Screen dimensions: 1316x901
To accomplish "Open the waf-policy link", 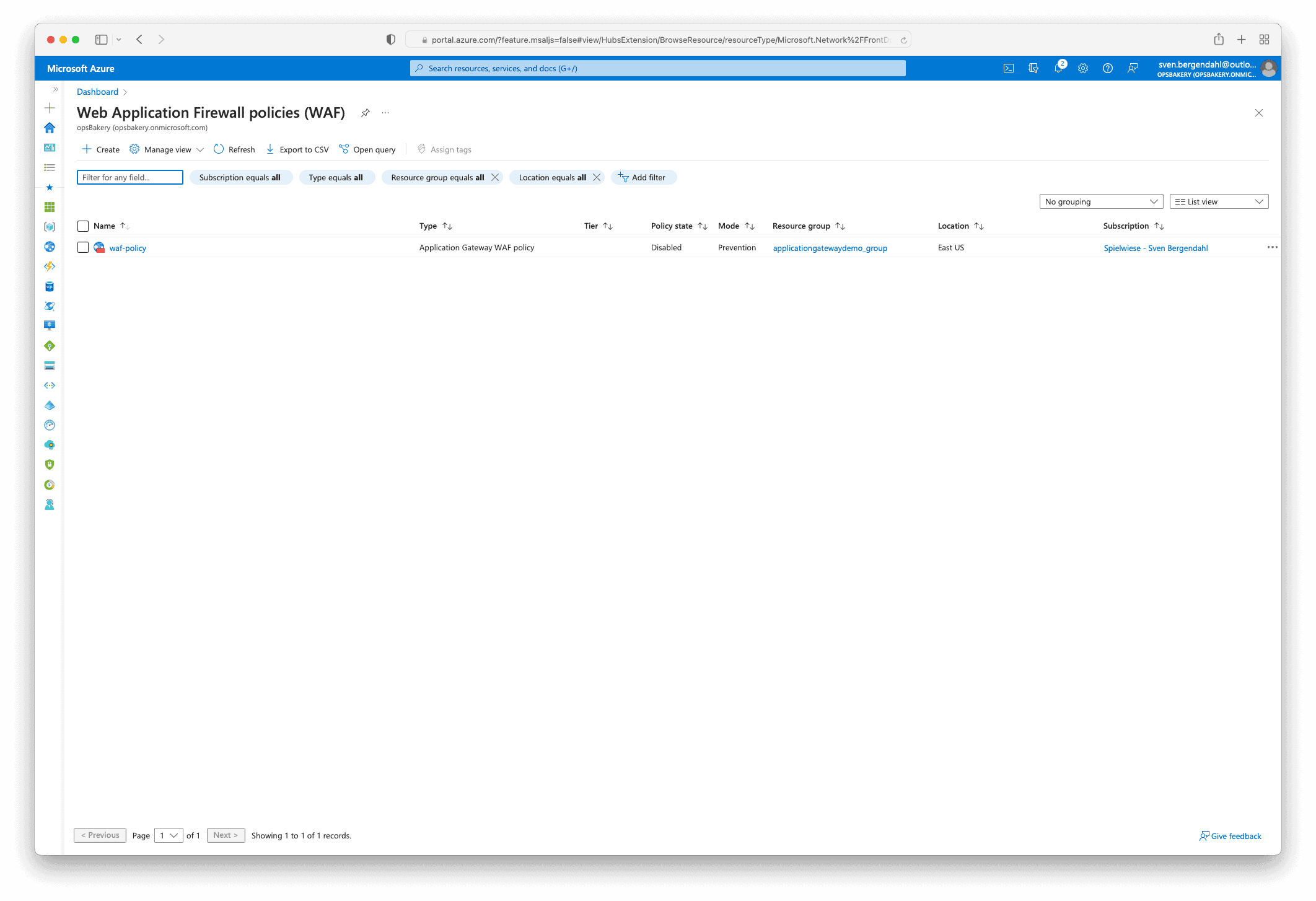I will click(128, 248).
